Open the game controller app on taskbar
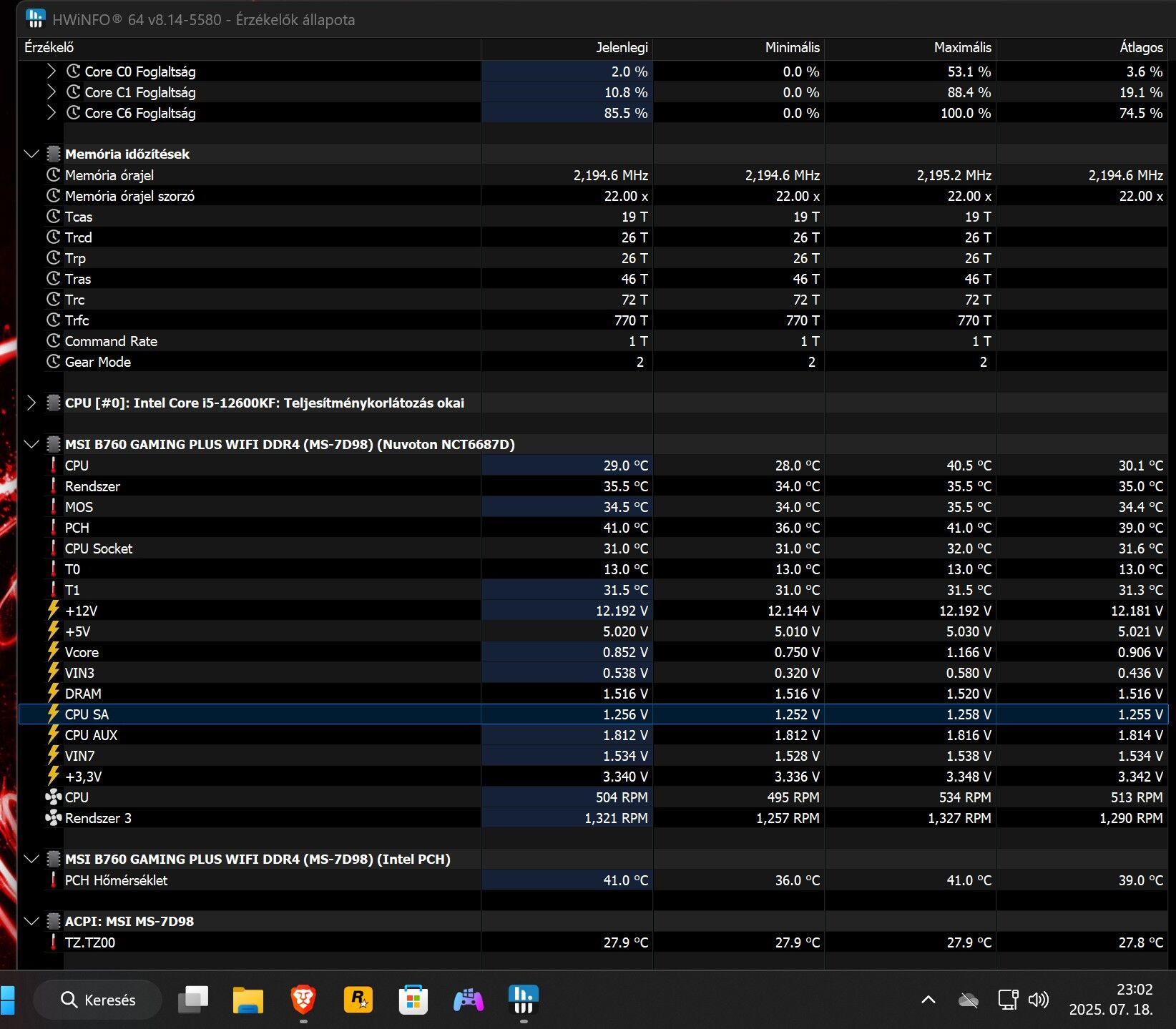The width and height of the screenshot is (1176, 1029). tap(469, 1000)
